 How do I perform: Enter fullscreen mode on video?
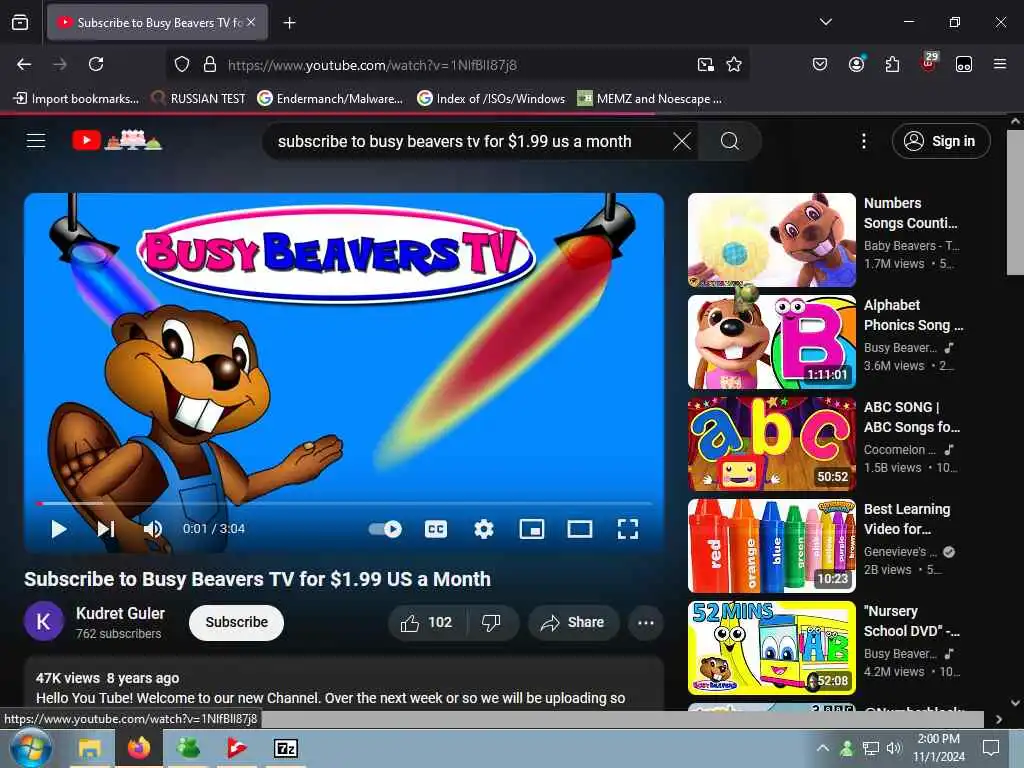click(628, 529)
